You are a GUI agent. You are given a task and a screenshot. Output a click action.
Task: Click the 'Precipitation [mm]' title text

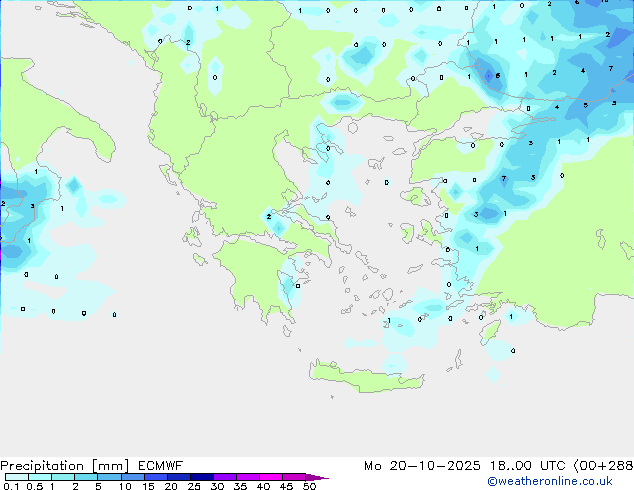(65, 466)
